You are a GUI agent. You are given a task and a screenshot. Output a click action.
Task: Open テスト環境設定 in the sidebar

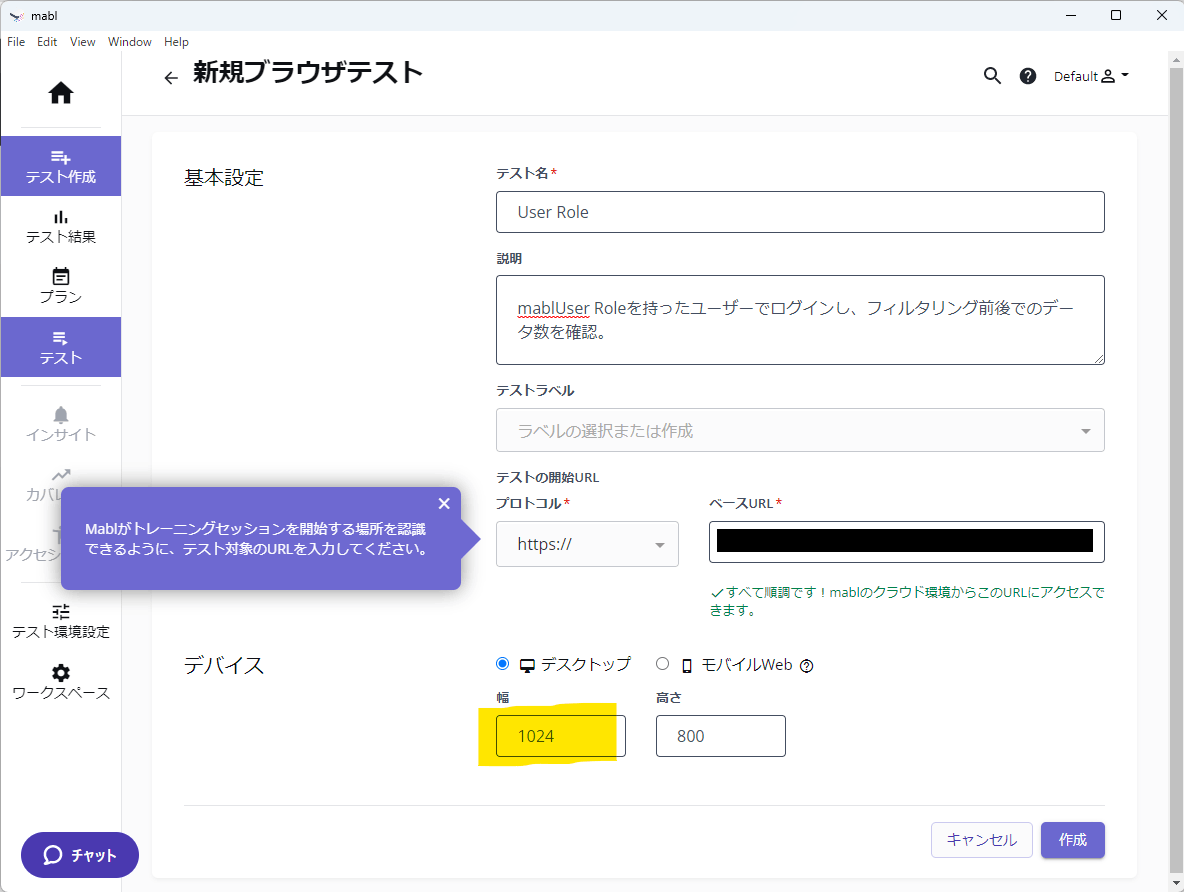click(60, 621)
